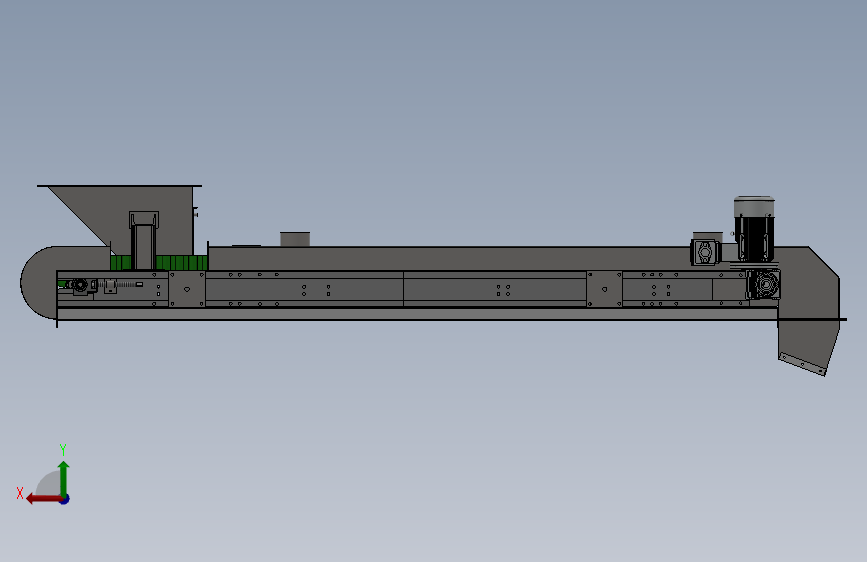Viewport: 867px width, 562px height.
Task: Click the red X axis arrow of the triad
Action: pyautogui.click(x=43, y=499)
